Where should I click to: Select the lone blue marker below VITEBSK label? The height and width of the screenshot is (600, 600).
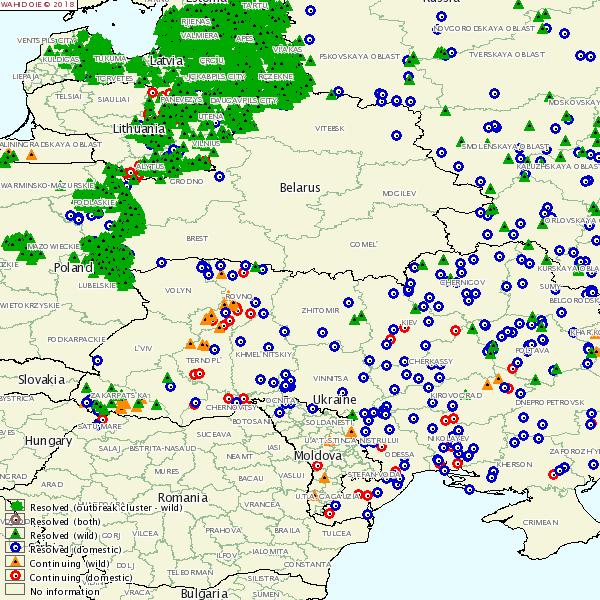396,135
